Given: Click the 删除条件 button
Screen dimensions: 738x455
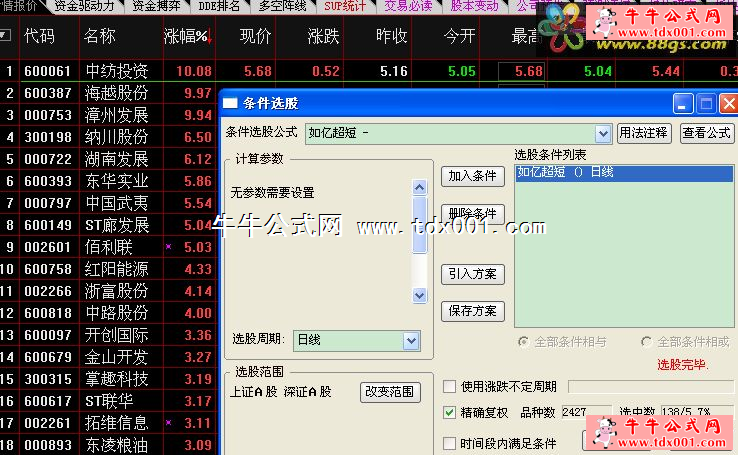Looking at the screenshot, I should (473, 214).
